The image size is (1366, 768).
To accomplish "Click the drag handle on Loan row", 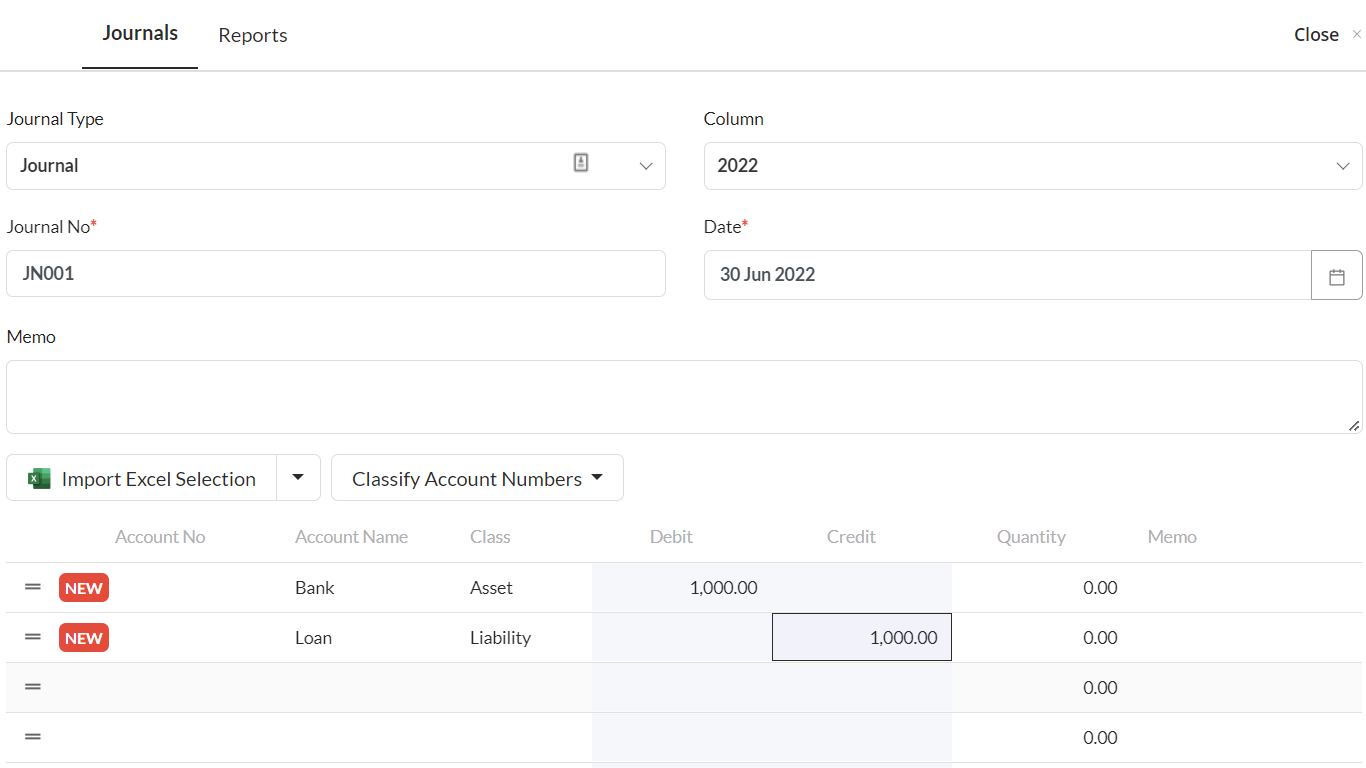I will click(x=33, y=637).
